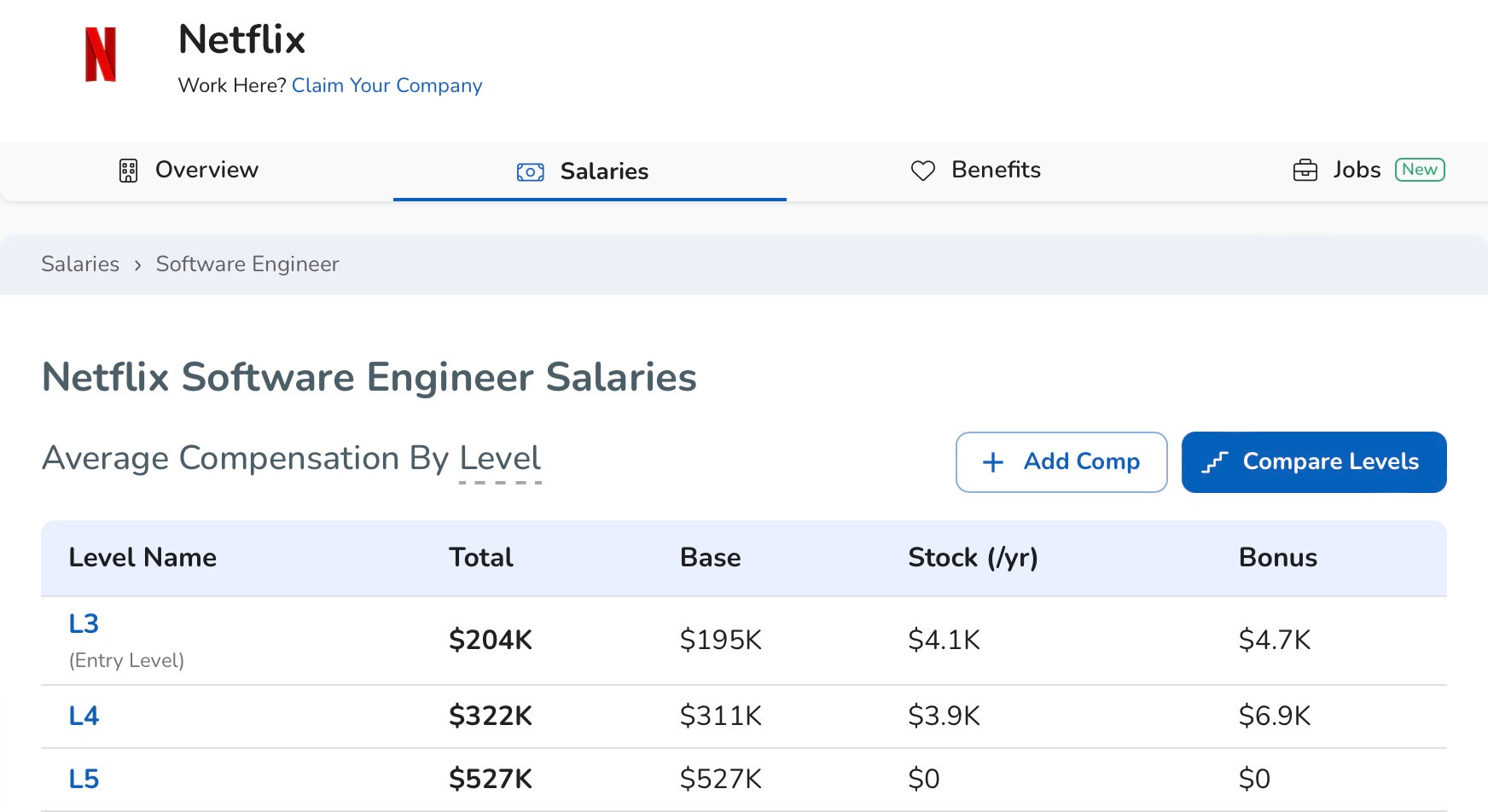Click the Benefits heart icon

pos(923,171)
